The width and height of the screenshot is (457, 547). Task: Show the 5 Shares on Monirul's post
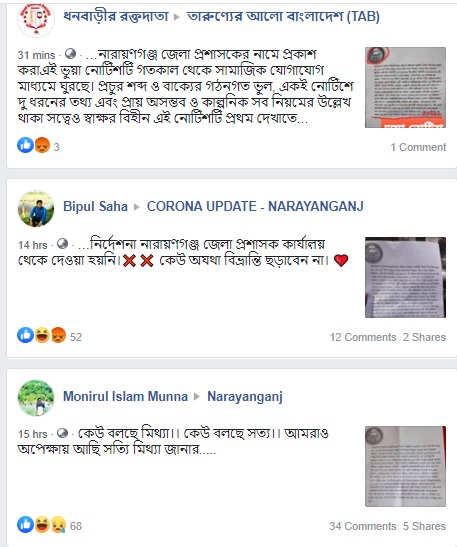(x=424, y=526)
